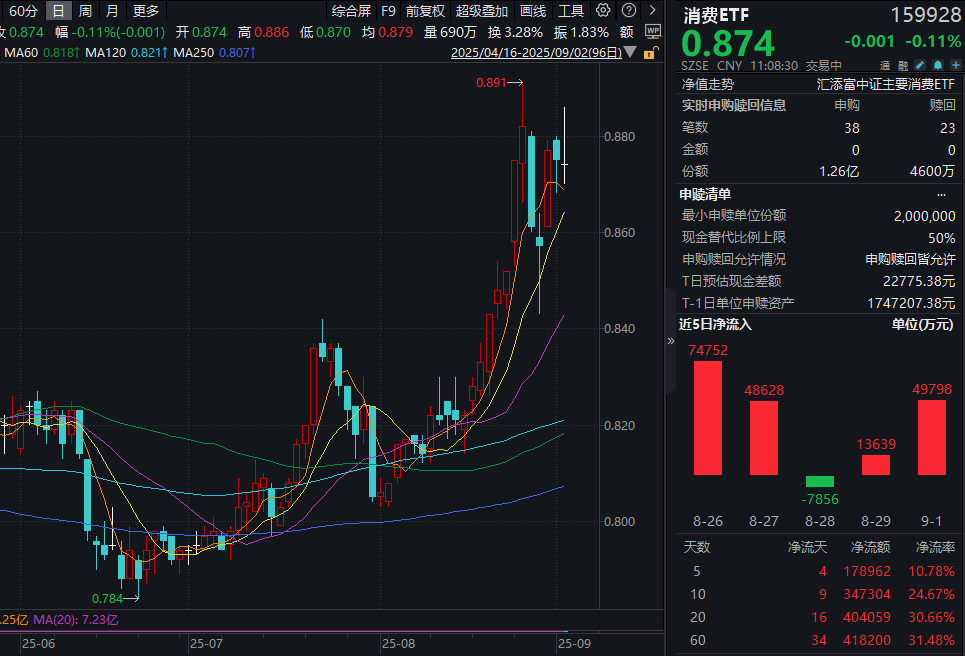Screen dimensions: 965x656
Task: Click the plus add-to-watchlist icon
Action: point(955,65)
